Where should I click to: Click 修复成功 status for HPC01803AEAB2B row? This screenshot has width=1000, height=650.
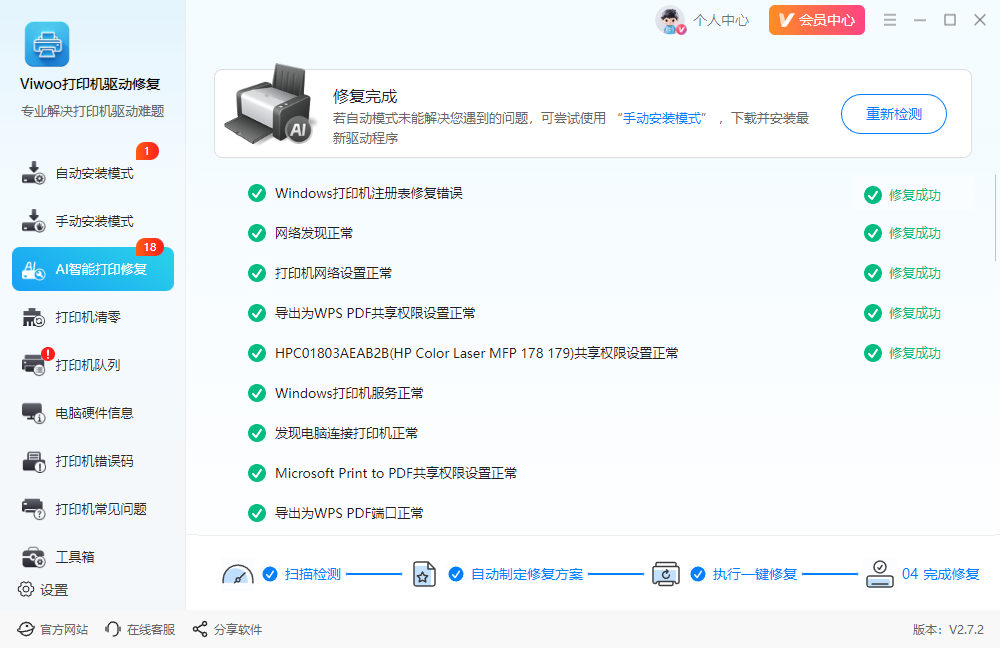coord(902,353)
